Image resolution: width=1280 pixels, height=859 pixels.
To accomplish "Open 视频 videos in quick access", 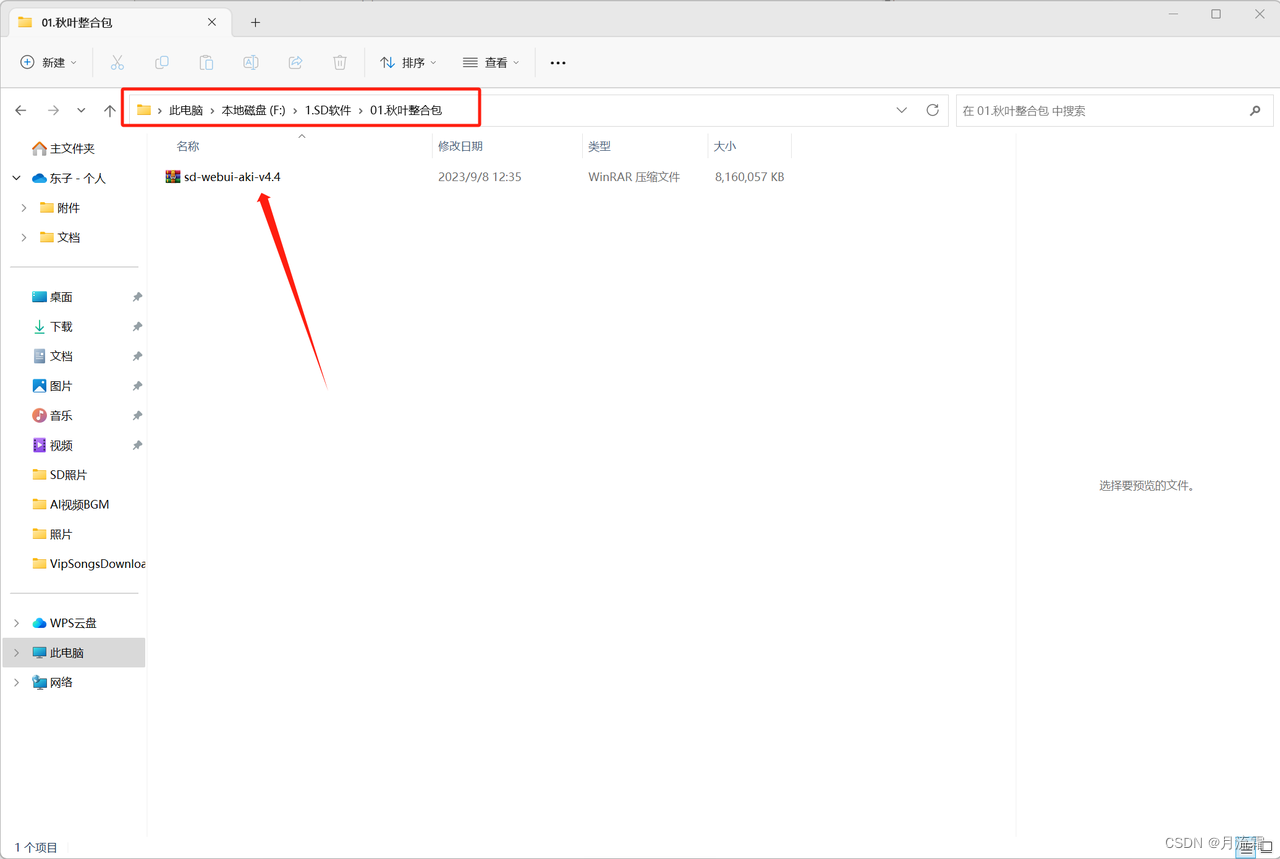I will (x=52, y=445).
